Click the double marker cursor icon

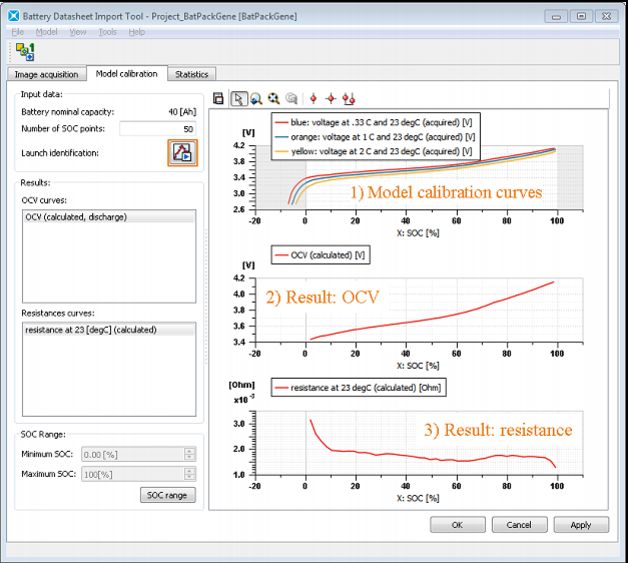point(348,99)
